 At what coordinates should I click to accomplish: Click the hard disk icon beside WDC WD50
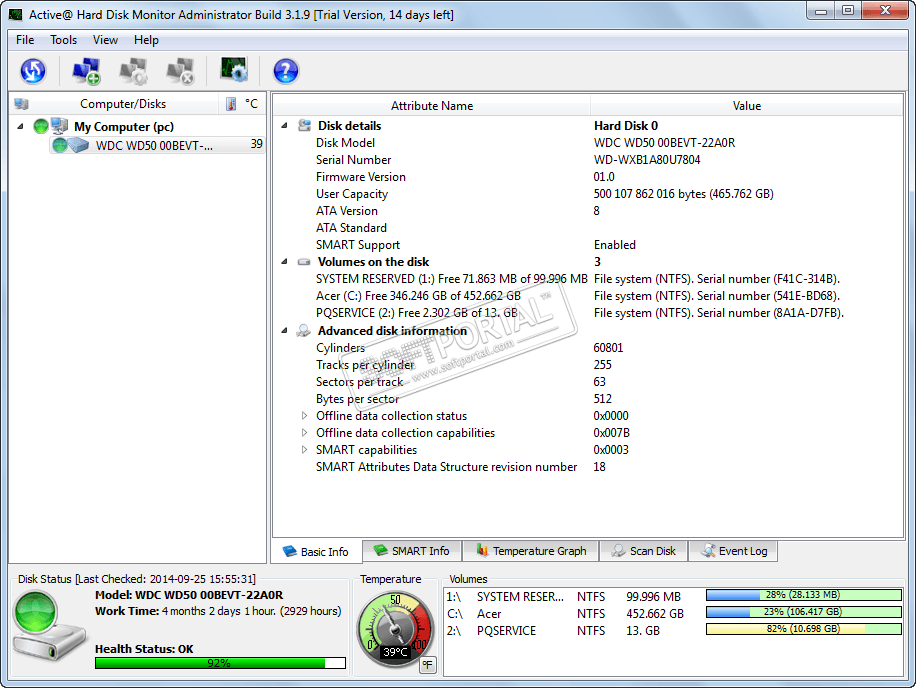click(78, 145)
